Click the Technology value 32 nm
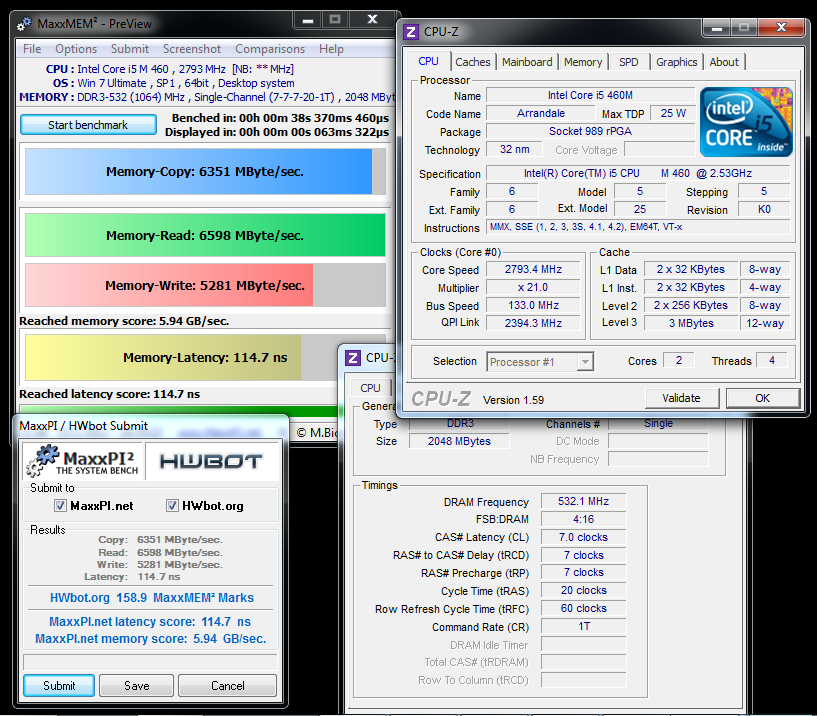Viewport: 817px width, 716px height. coord(514,149)
